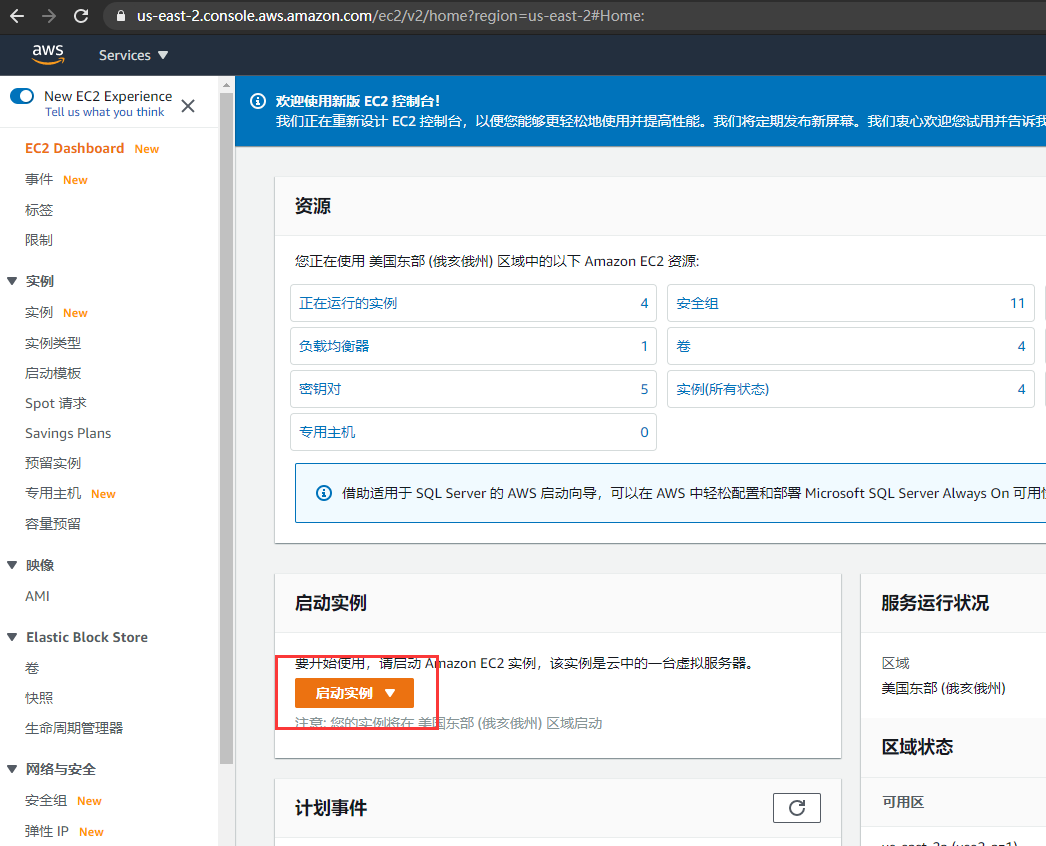Image resolution: width=1046 pixels, height=846 pixels.
Task: Open 安全组 resource card
Action: (851, 303)
